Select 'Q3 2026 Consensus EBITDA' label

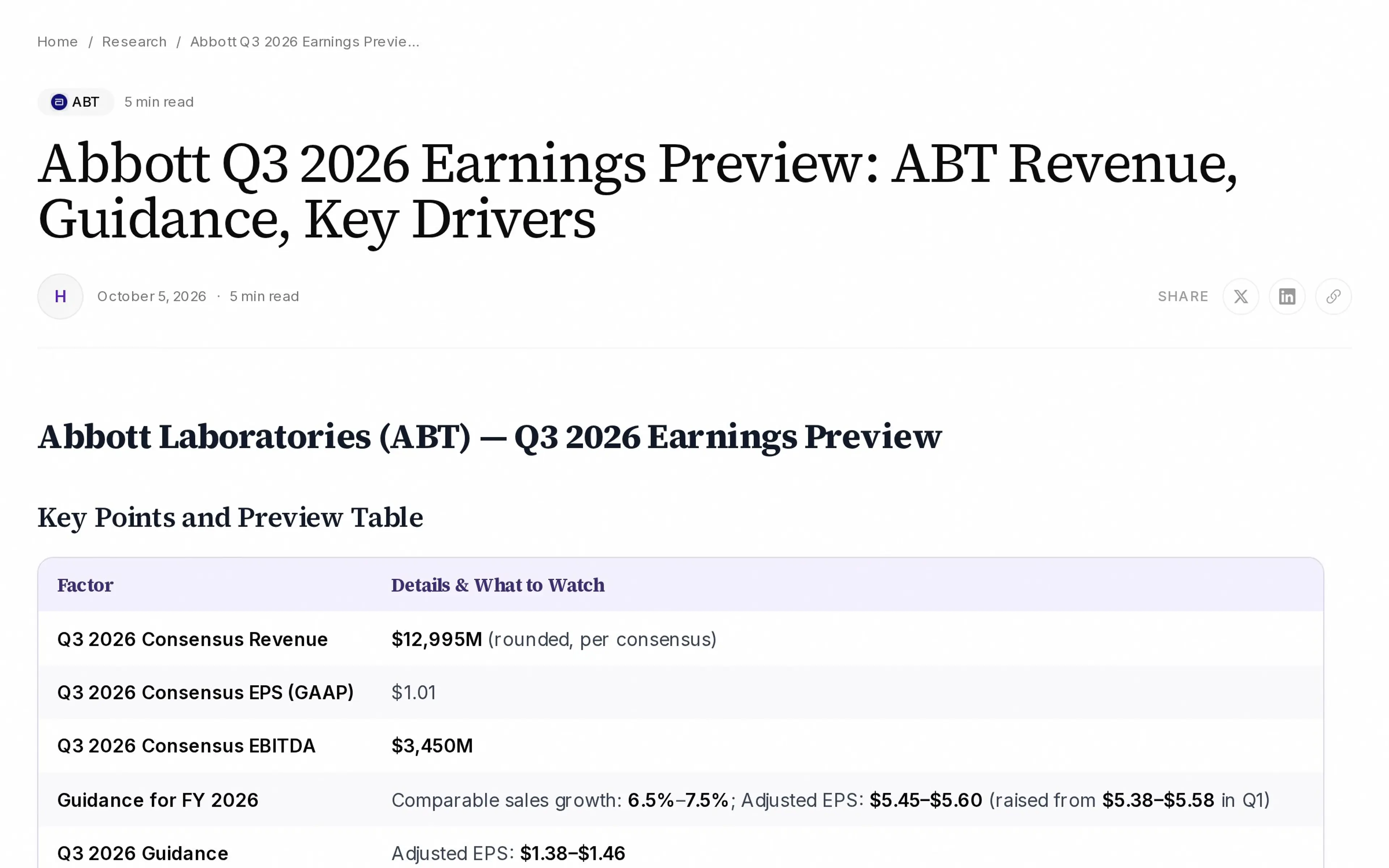click(187, 746)
